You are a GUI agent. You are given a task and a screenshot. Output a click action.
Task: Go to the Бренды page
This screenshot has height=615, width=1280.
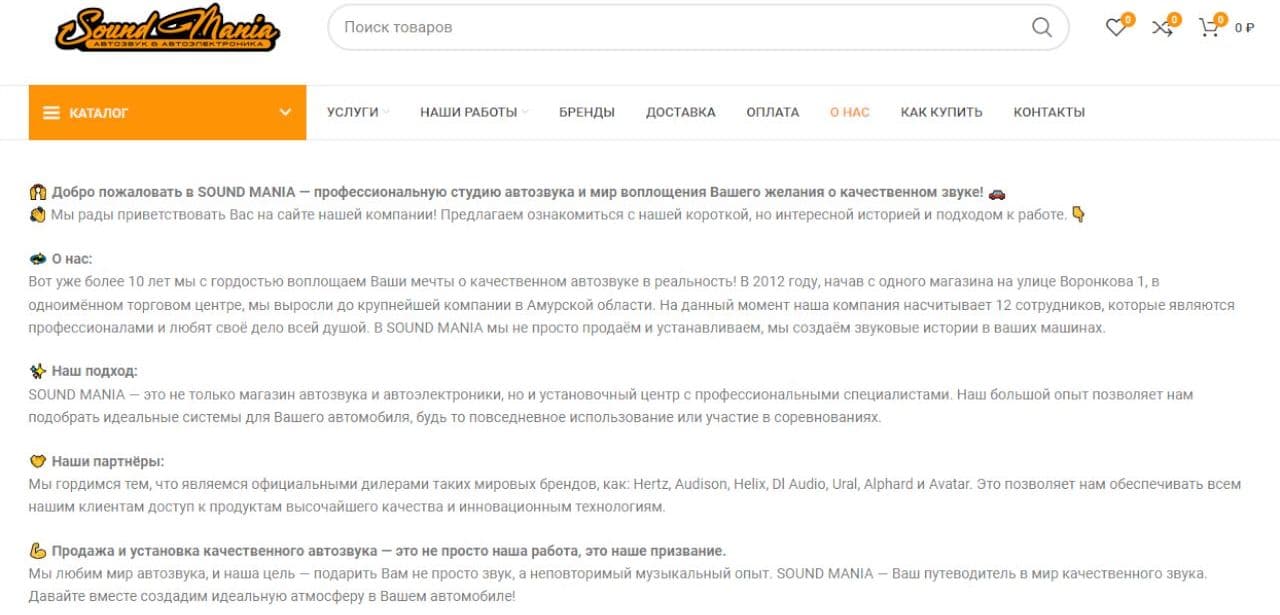tap(587, 112)
